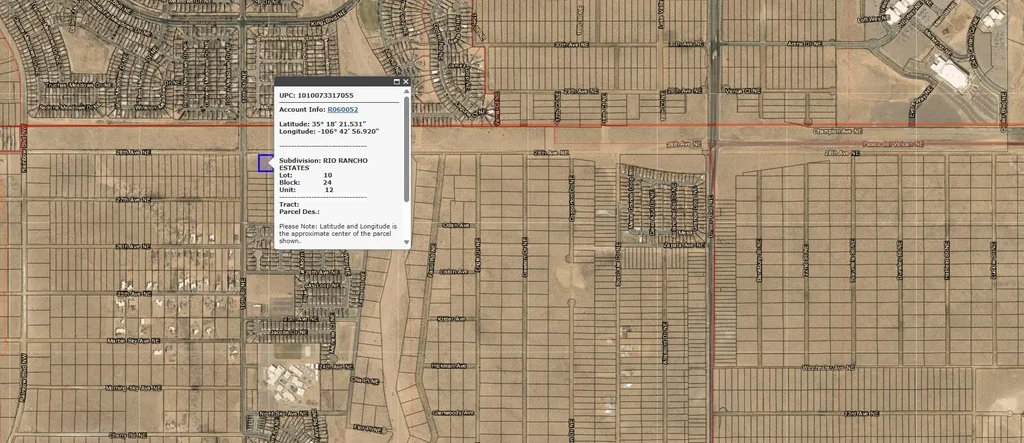This screenshot has width=1024, height=443.
Task: Select the blue highlighted parcel on map
Action: click(265, 163)
